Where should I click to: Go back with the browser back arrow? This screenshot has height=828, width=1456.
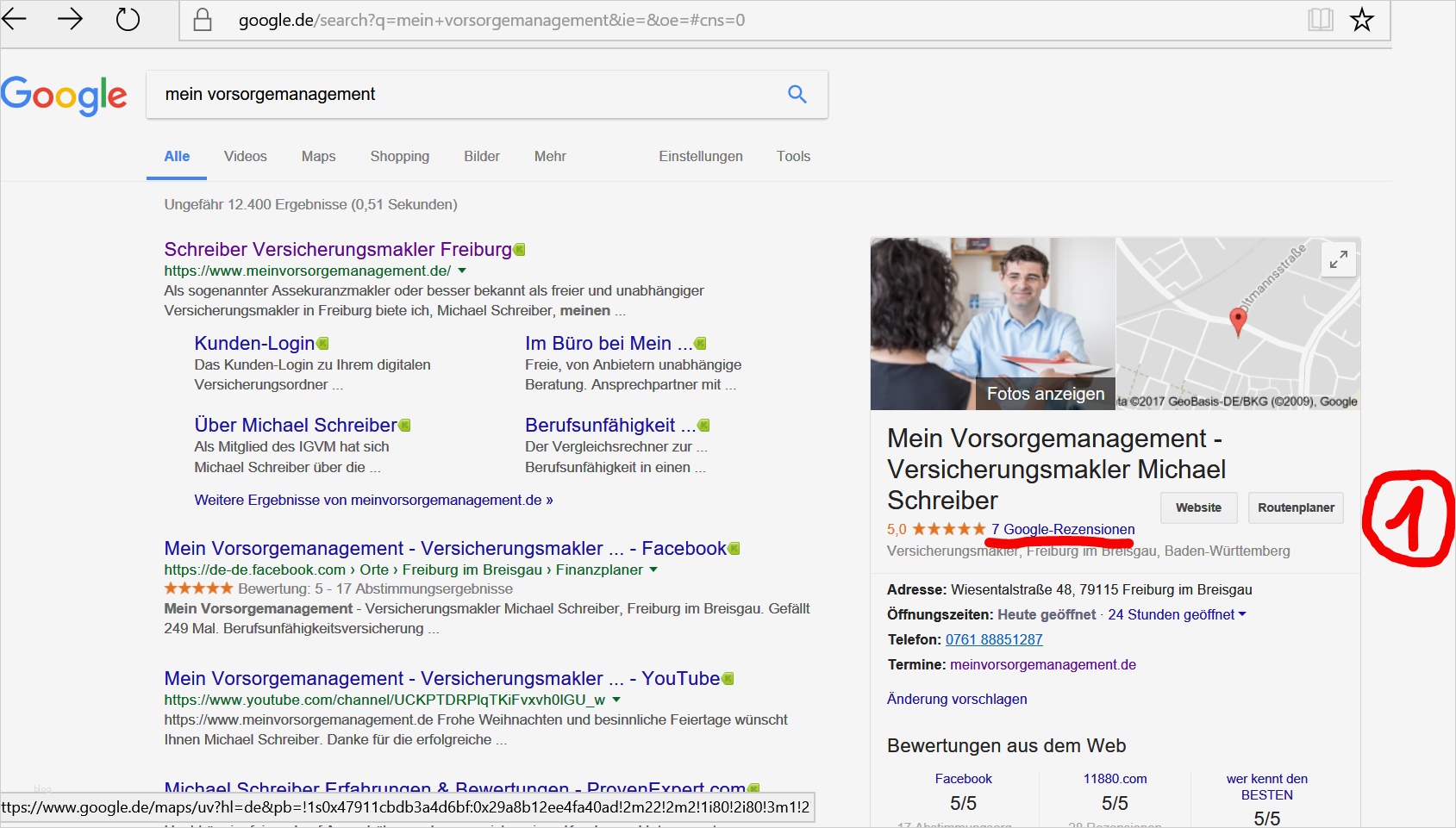[x=15, y=19]
